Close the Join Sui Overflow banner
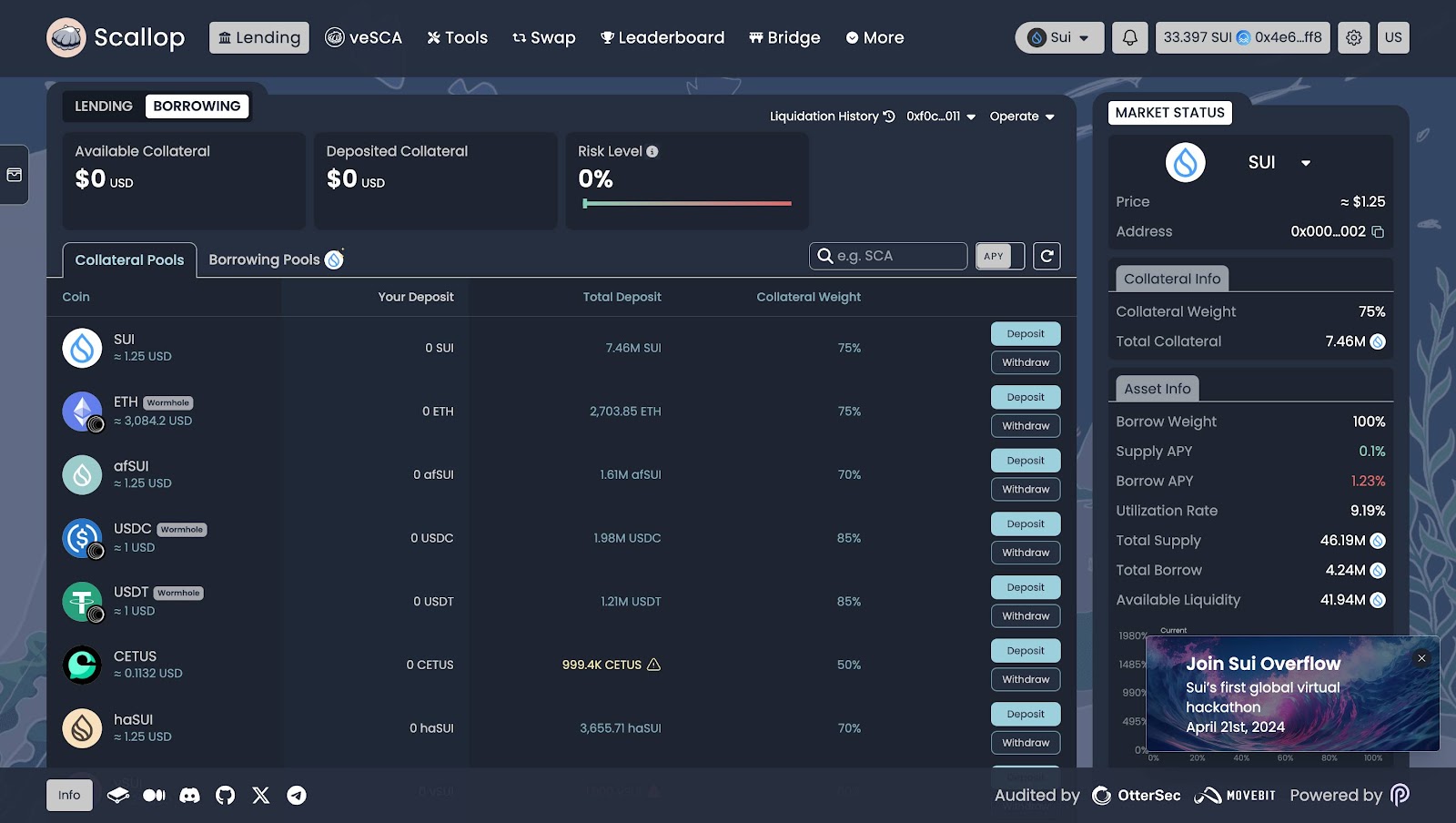 1421,657
